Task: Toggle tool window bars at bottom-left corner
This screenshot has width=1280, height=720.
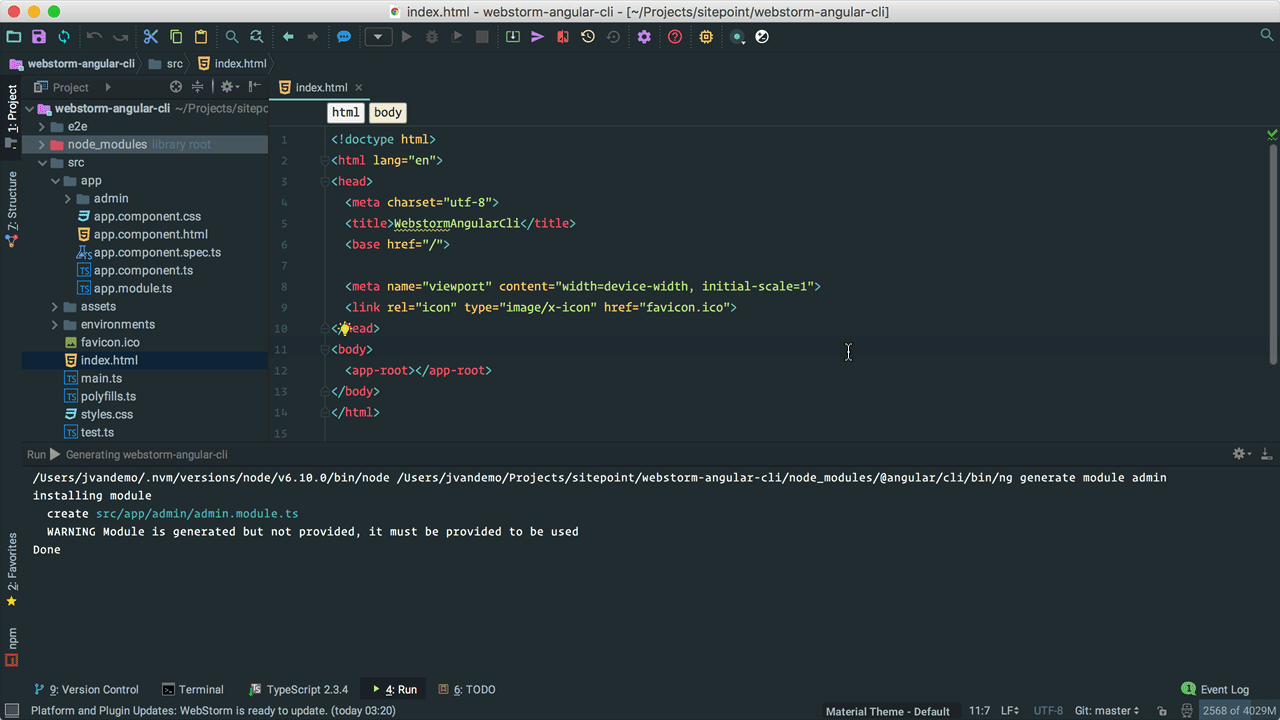Action: point(12,711)
